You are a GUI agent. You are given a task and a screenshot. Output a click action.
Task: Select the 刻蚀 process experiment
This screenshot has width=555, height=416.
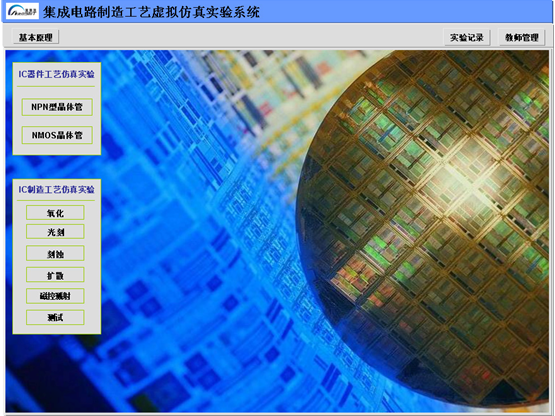[55, 253]
